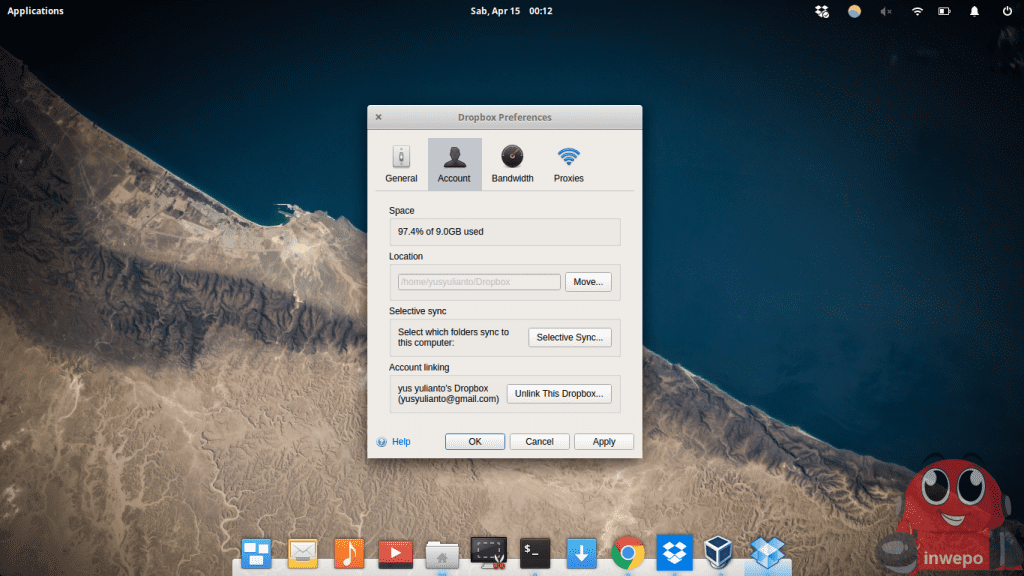The width and height of the screenshot is (1024, 576).
Task: Launch Google Chrome from the dock
Action: coord(628,551)
